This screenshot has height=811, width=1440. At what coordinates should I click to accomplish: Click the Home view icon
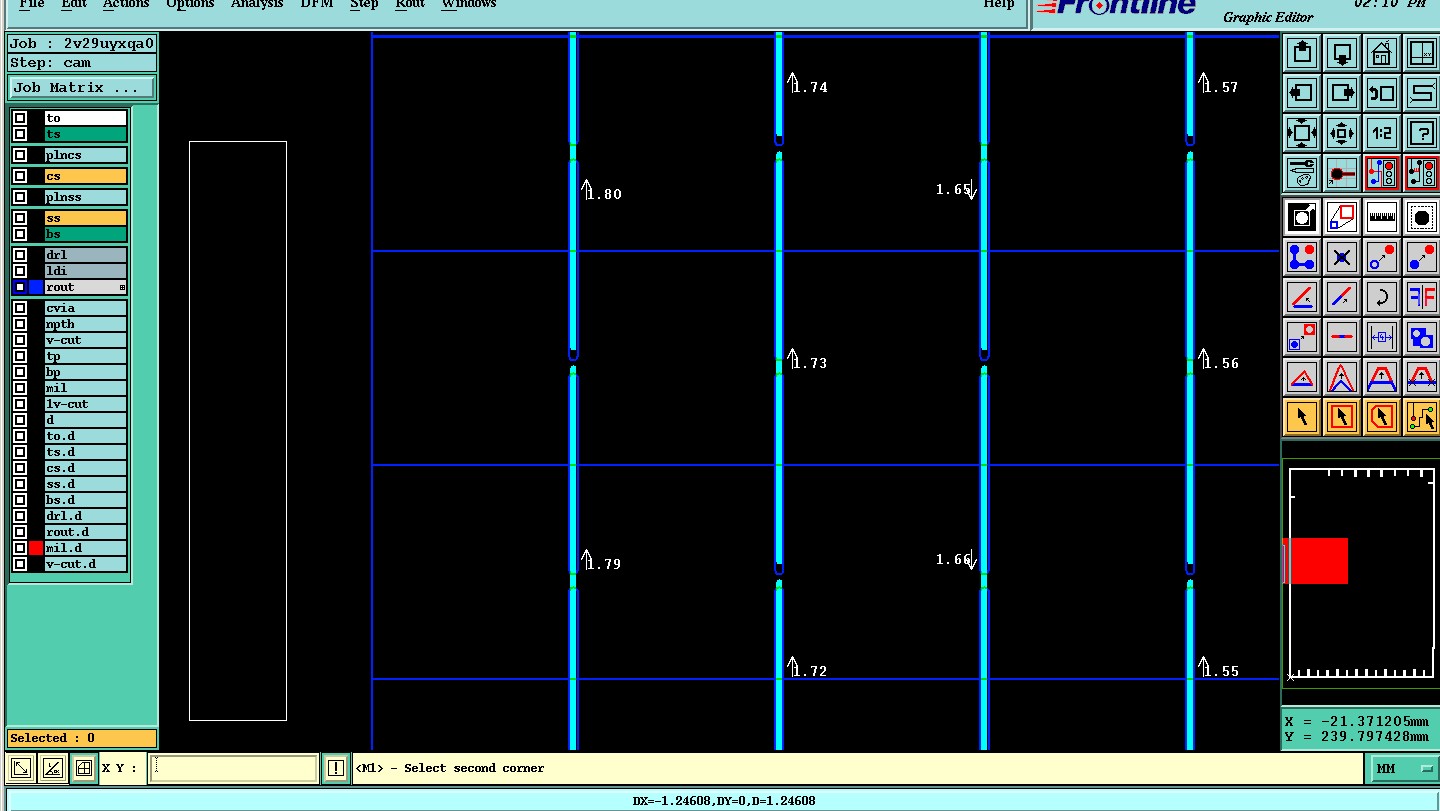[x=1381, y=52]
